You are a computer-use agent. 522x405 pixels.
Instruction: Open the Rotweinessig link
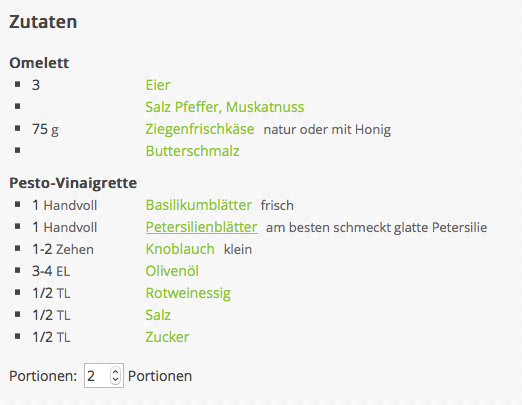188,293
